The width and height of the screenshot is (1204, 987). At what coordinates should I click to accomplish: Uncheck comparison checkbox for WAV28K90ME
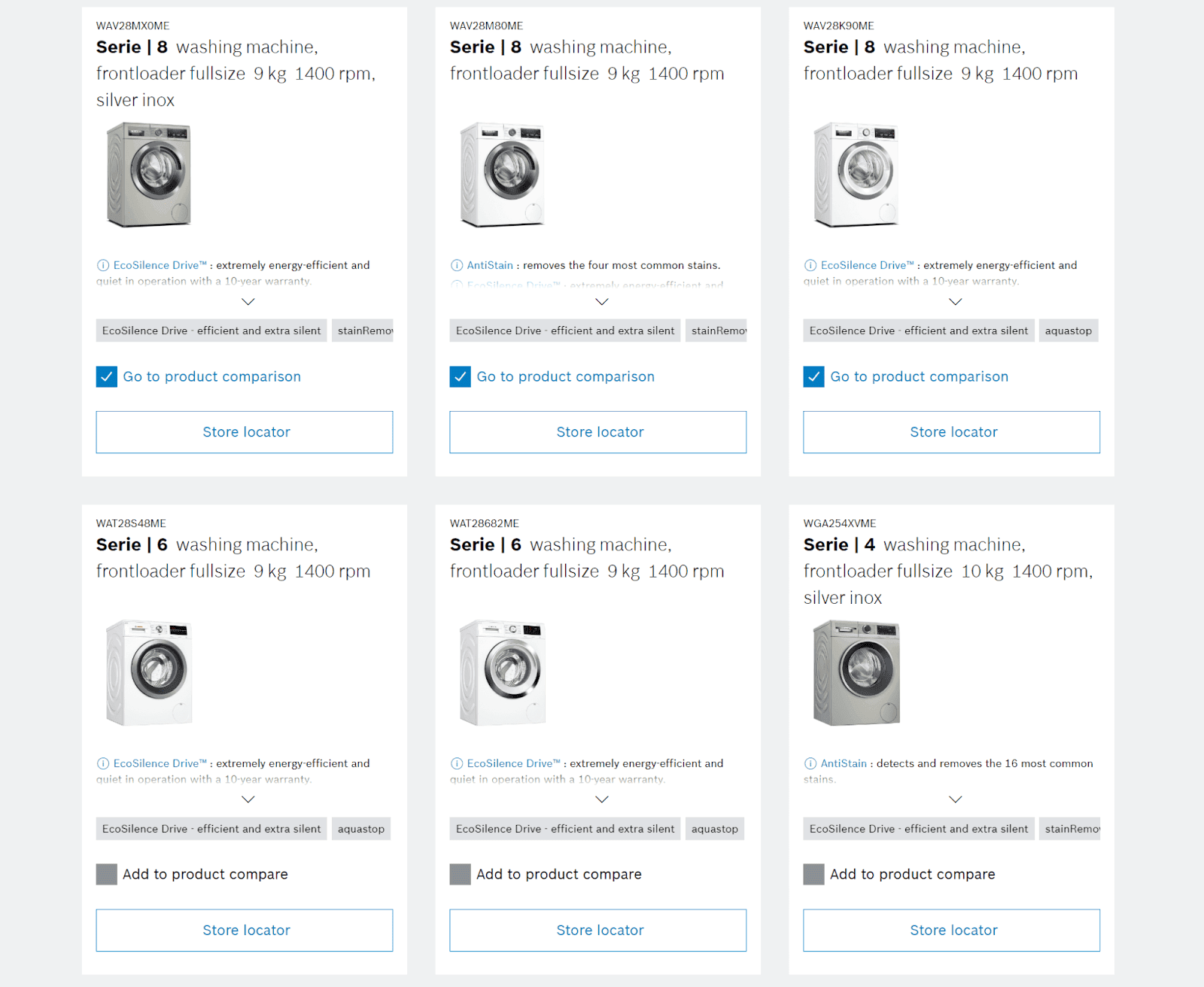pos(814,376)
